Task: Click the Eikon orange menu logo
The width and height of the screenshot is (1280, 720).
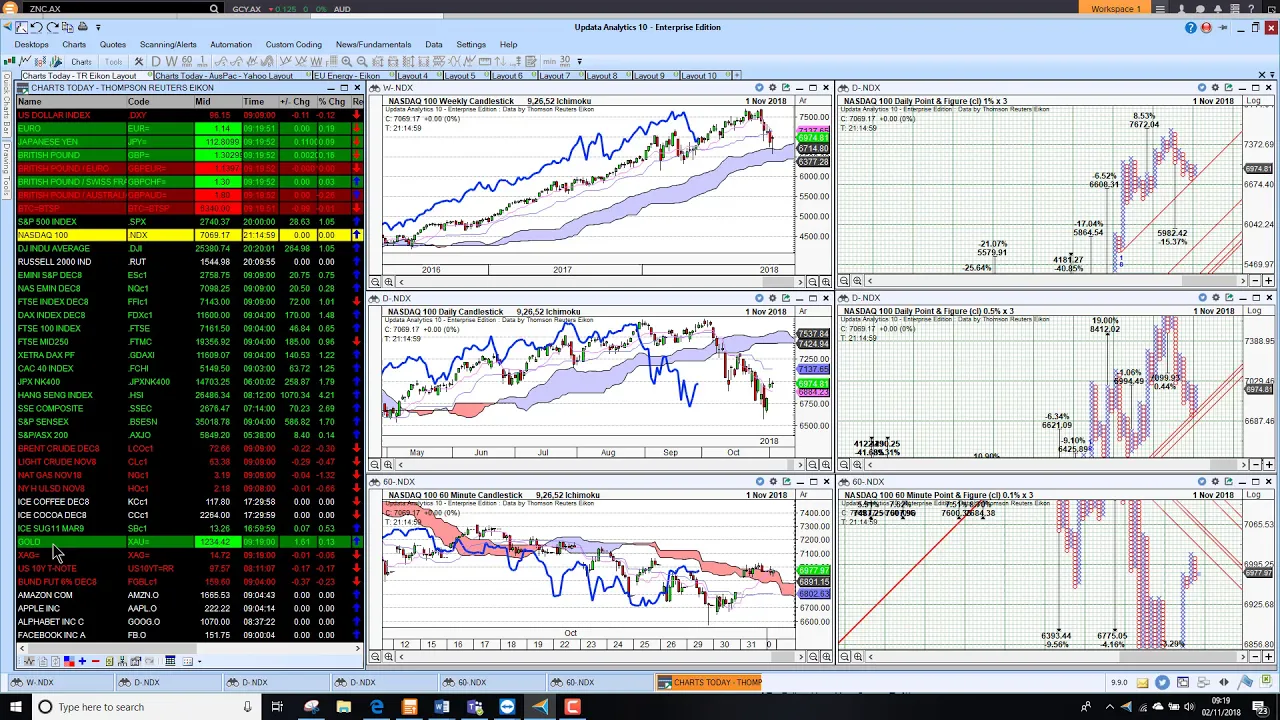Action: click(9, 9)
